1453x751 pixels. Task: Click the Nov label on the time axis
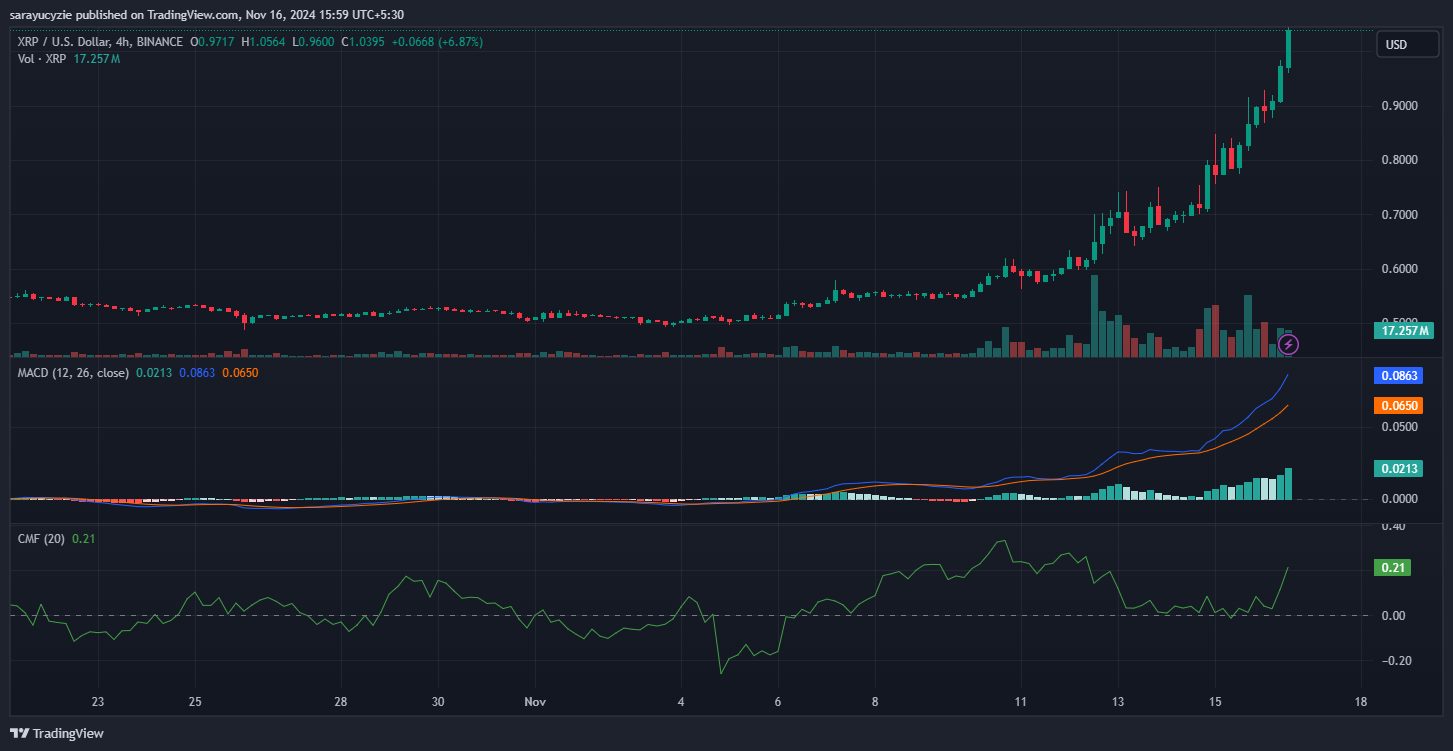(535, 702)
